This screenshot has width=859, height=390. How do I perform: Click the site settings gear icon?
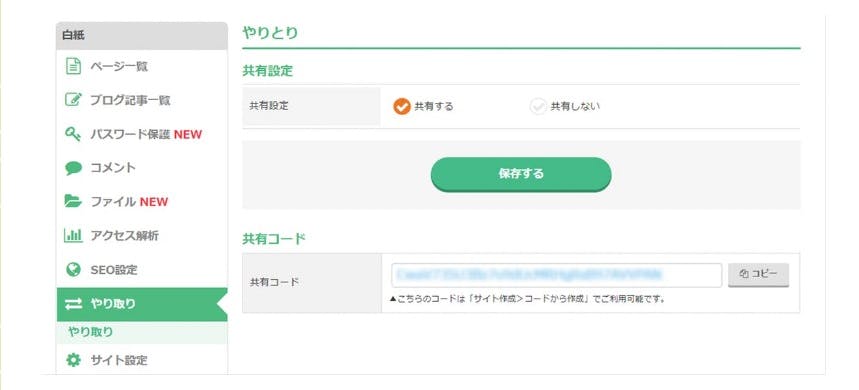tap(73, 360)
